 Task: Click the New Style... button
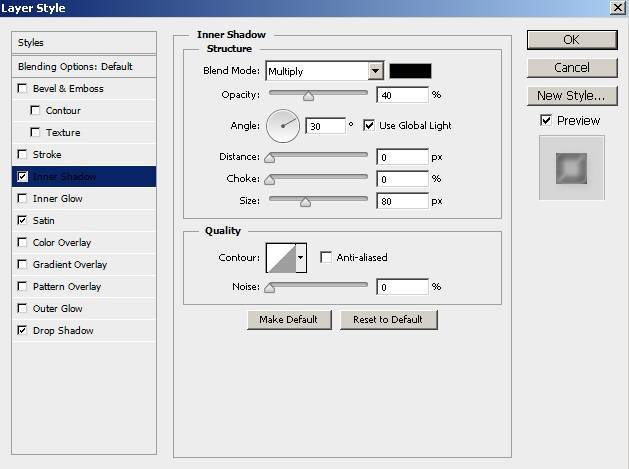[572, 95]
